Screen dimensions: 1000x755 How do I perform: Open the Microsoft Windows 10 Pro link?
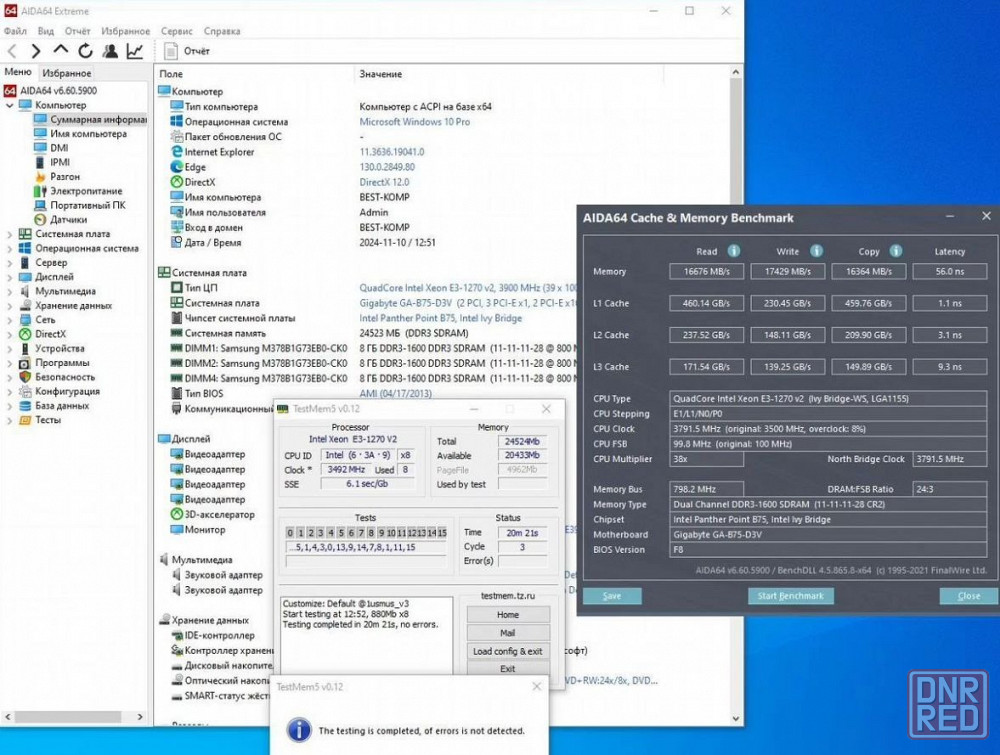coord(414,122)
